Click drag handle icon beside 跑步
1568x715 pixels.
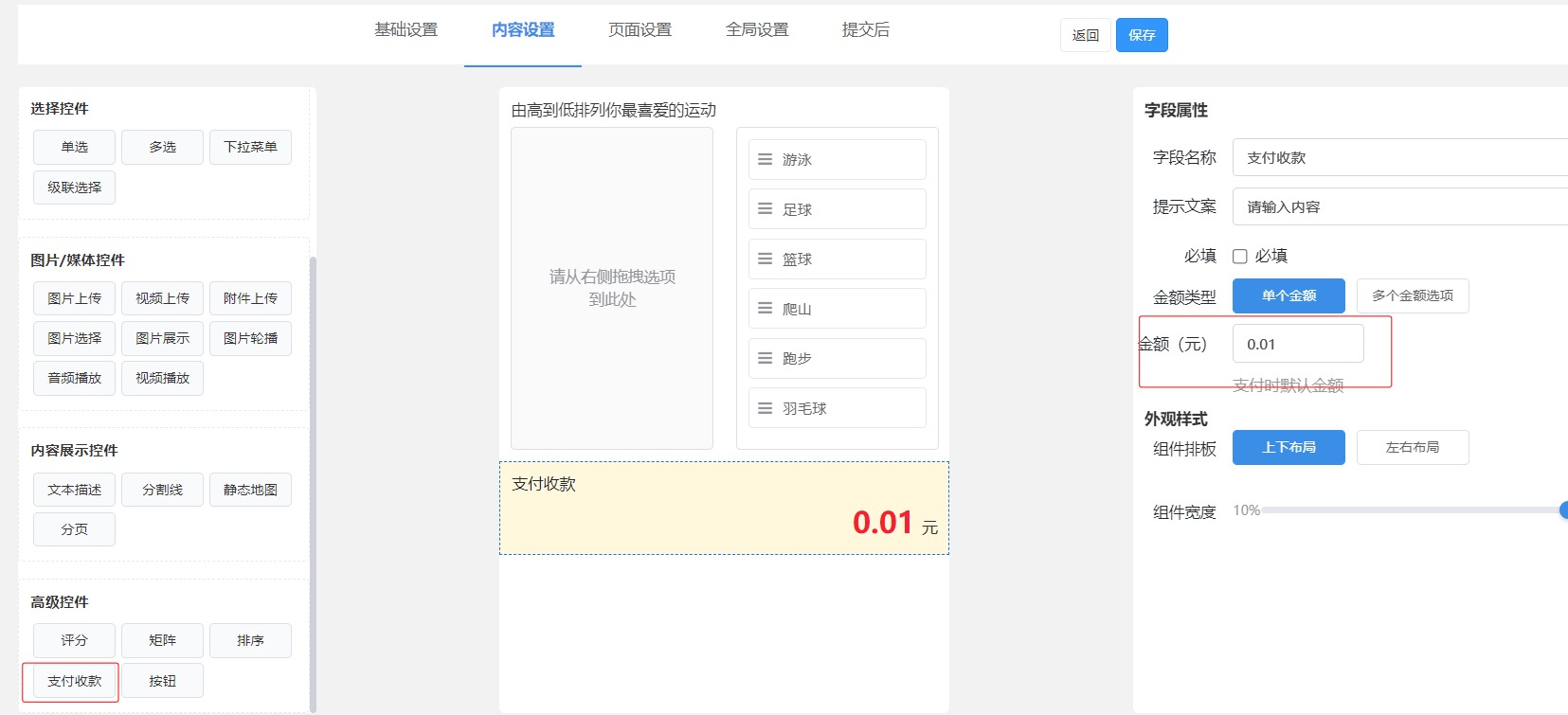pyautogui.click(x=765, y=358)
